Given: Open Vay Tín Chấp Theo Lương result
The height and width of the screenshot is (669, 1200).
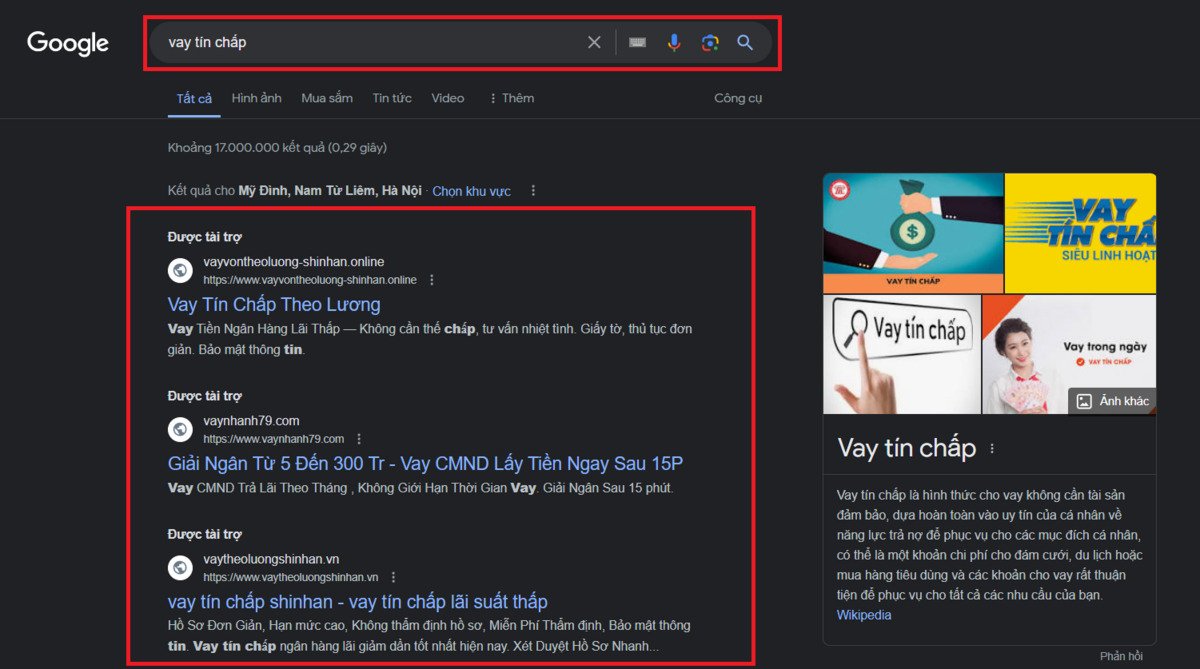Looking at the screenshot, I should [274, 304].
